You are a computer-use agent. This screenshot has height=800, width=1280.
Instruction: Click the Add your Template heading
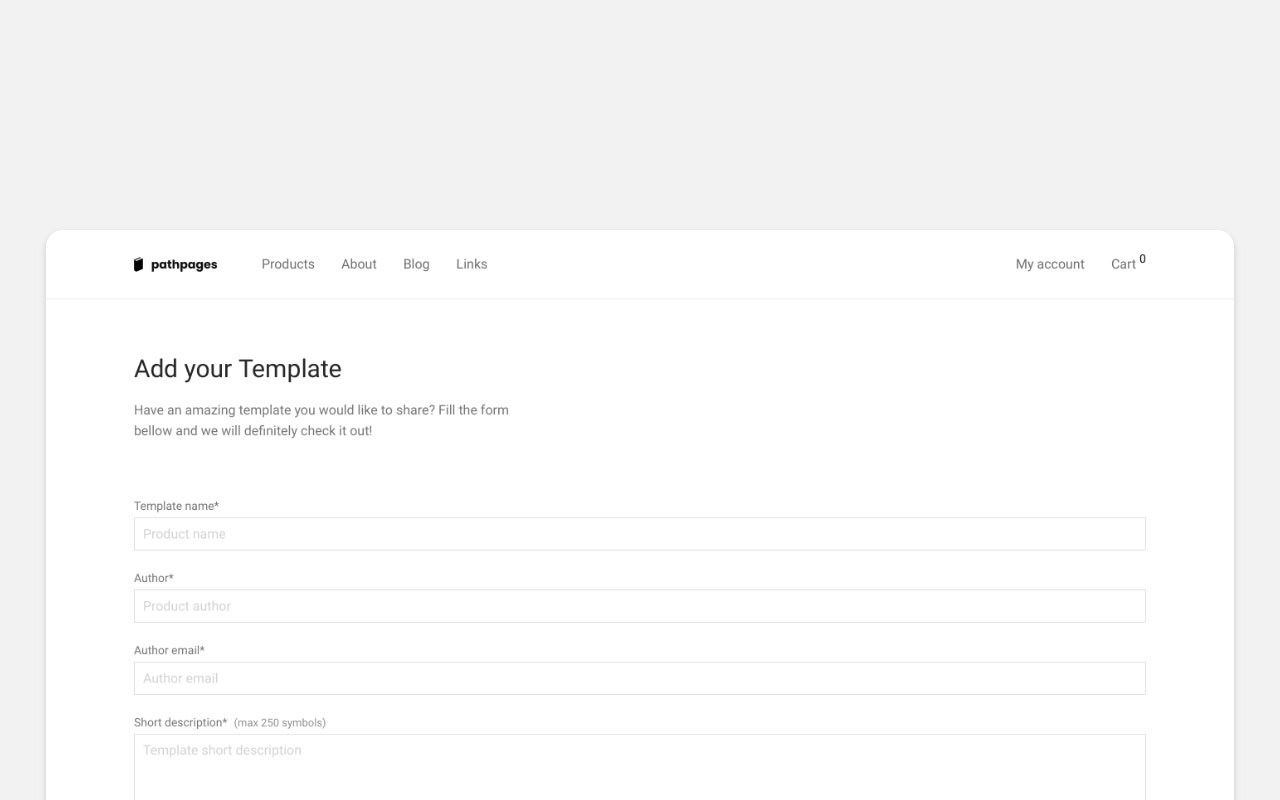[x=238, y=368]
